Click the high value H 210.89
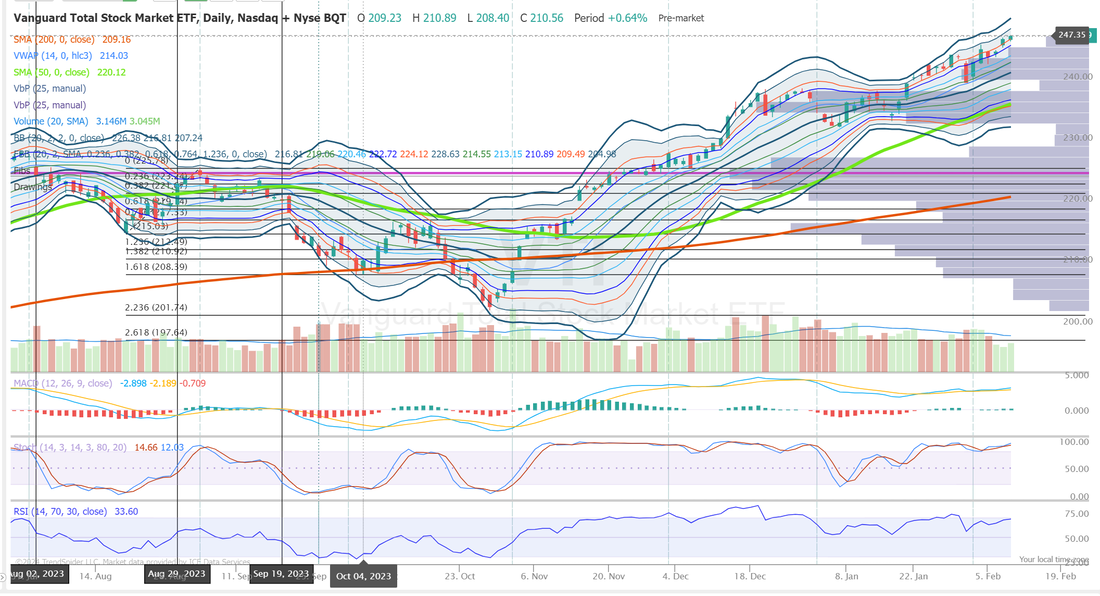 point(434,18)
